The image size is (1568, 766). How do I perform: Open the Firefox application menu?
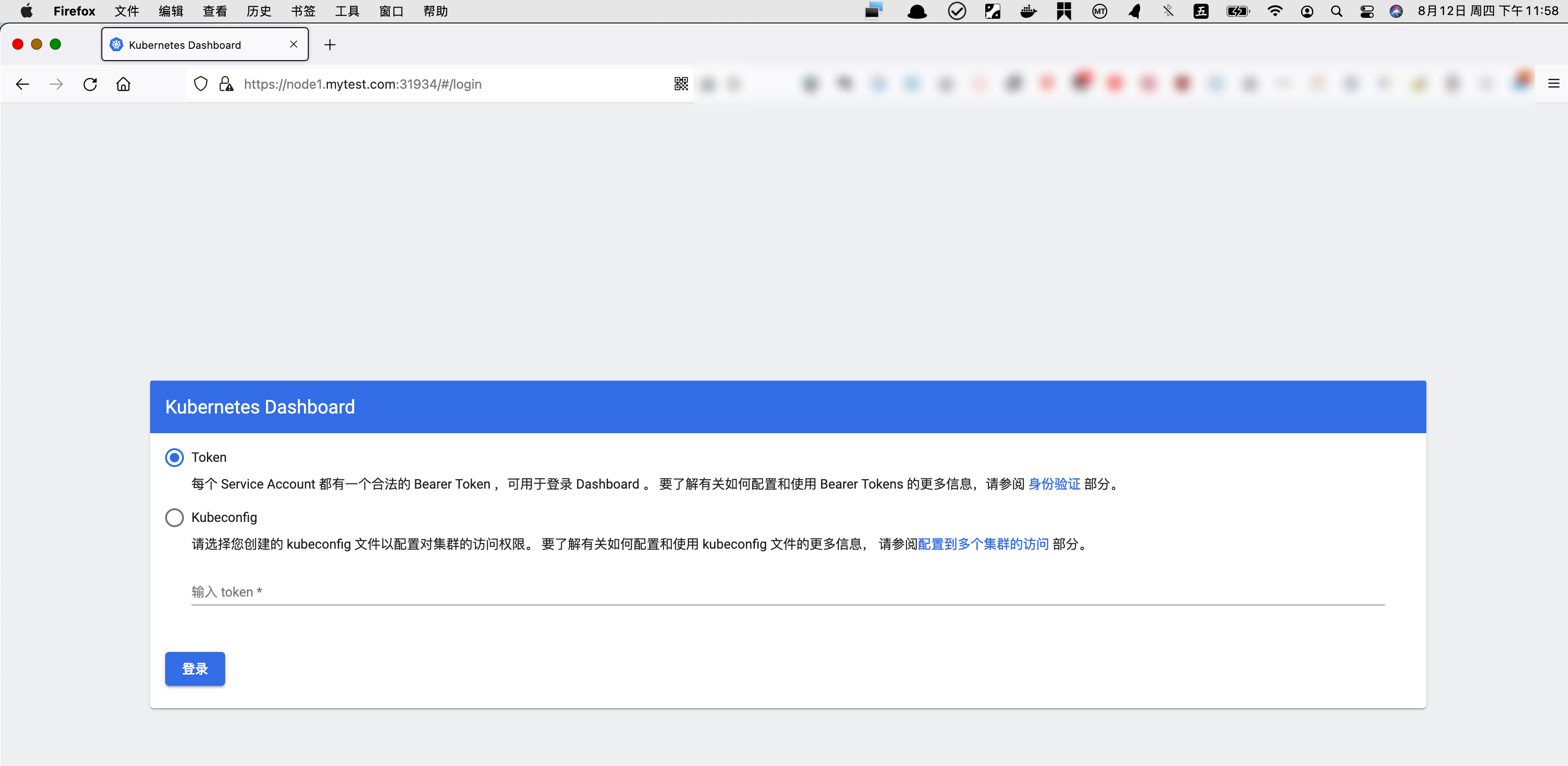click(74, 11)
